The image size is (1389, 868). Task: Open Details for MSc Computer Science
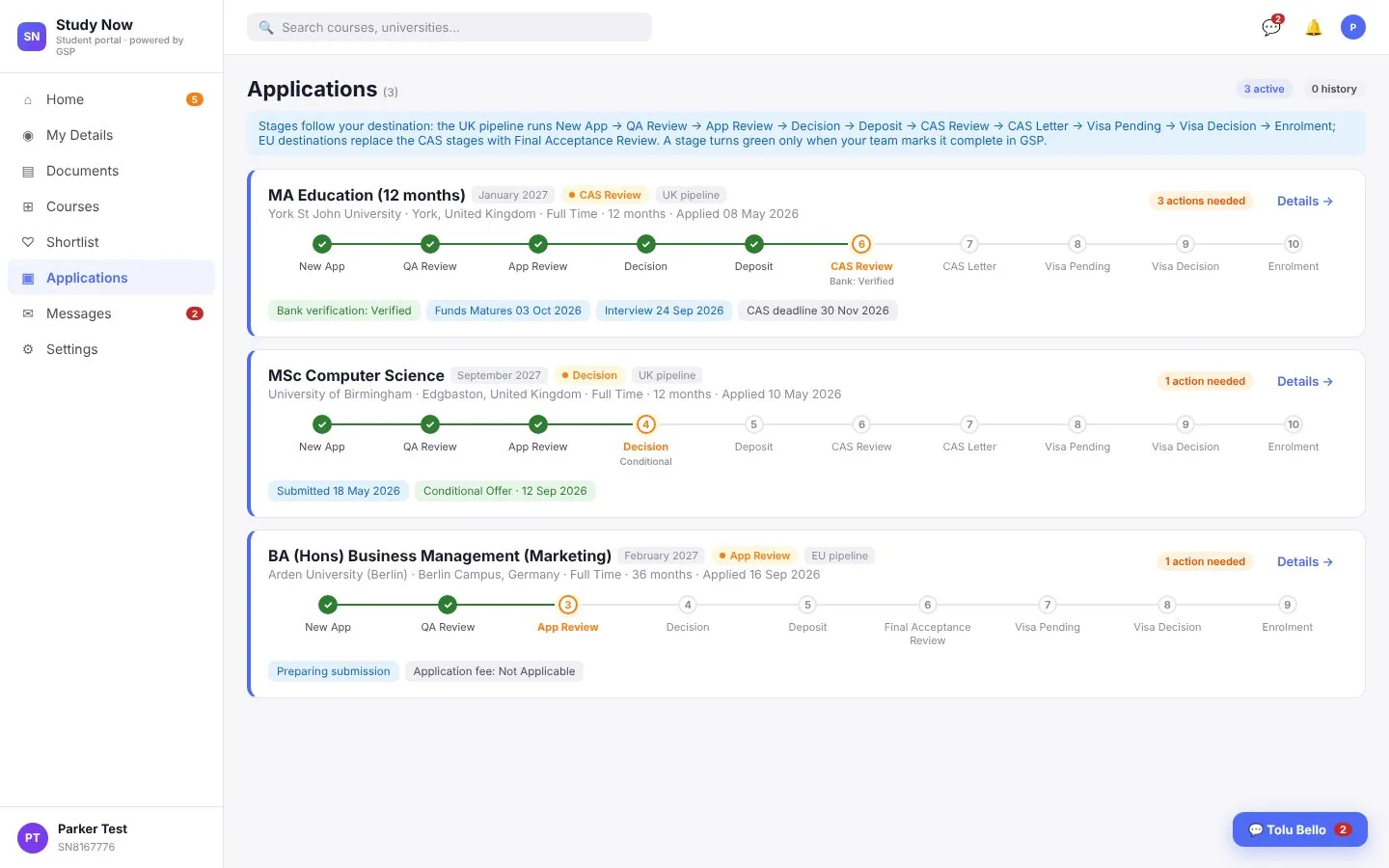(1305, 381)
